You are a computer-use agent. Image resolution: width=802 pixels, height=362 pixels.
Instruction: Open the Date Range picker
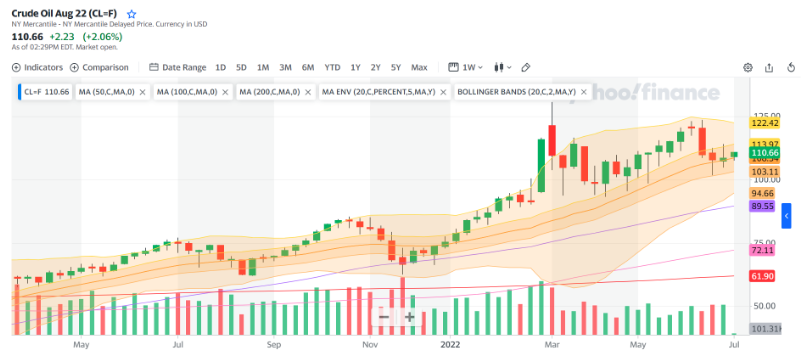tap(177, 67)
